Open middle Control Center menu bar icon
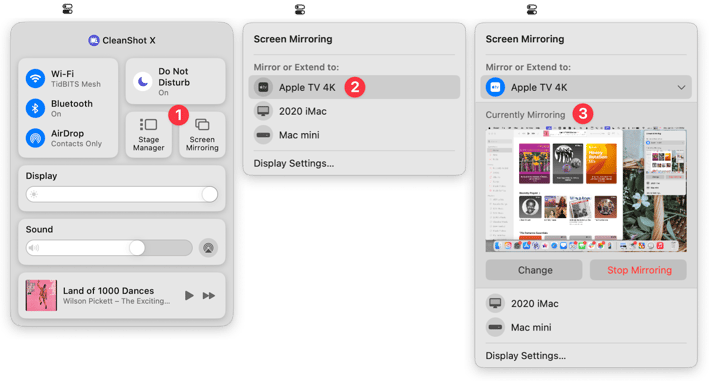This screenshot has width=709, height=381. 300,9
